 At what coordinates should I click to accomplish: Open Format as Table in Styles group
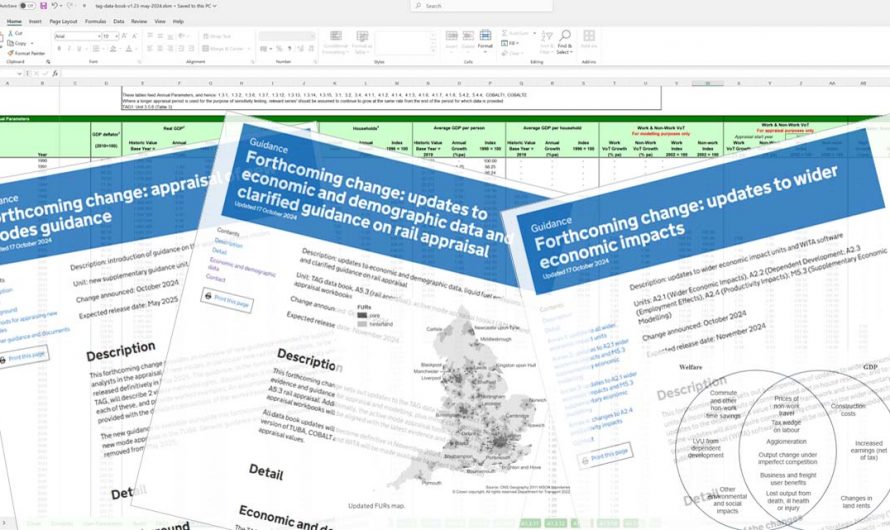[x=362, y=42]
